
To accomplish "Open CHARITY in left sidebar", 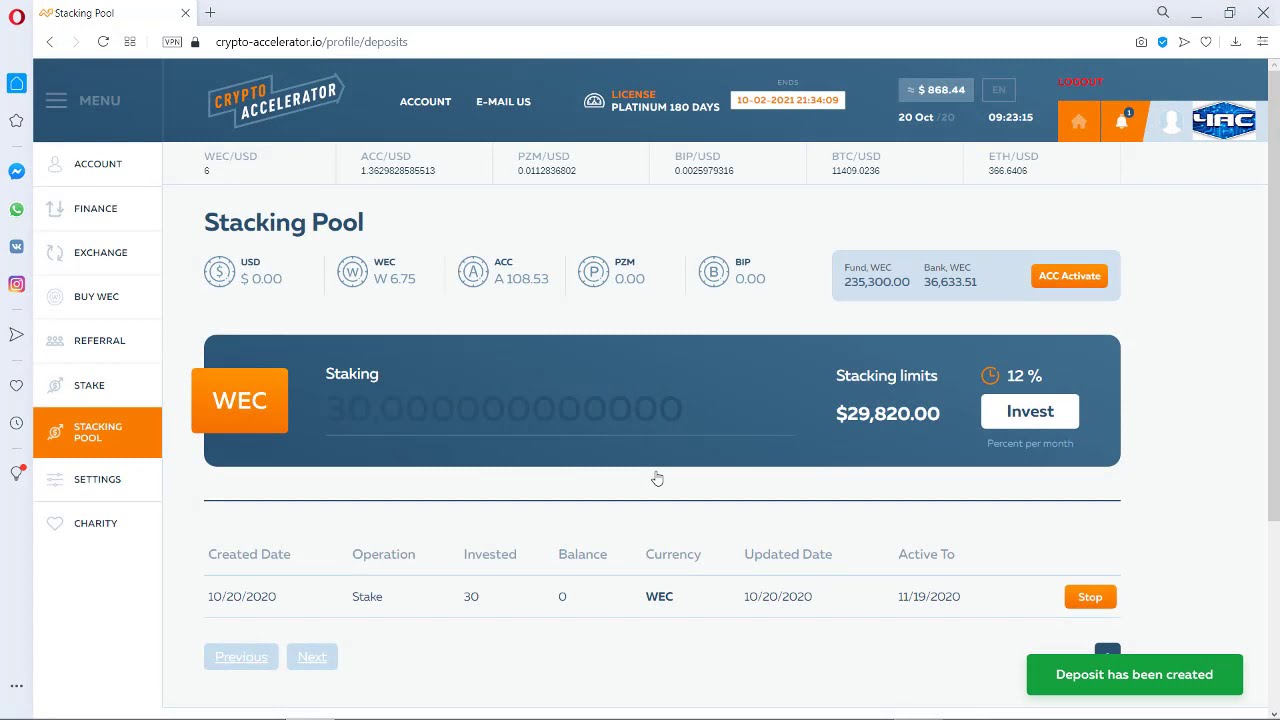I will 97,523.
